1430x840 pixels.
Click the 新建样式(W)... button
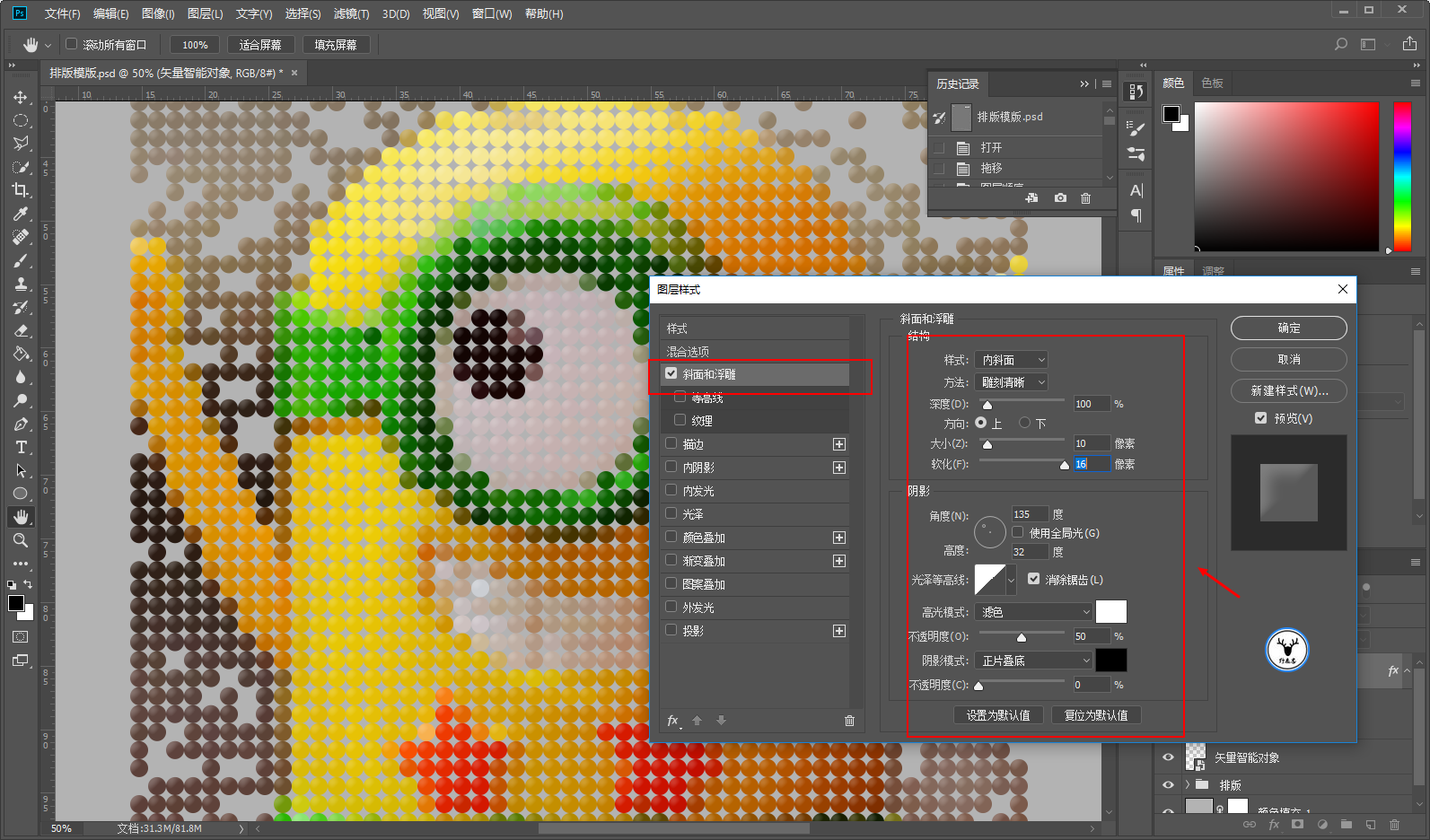click(x=1288, y=390)
